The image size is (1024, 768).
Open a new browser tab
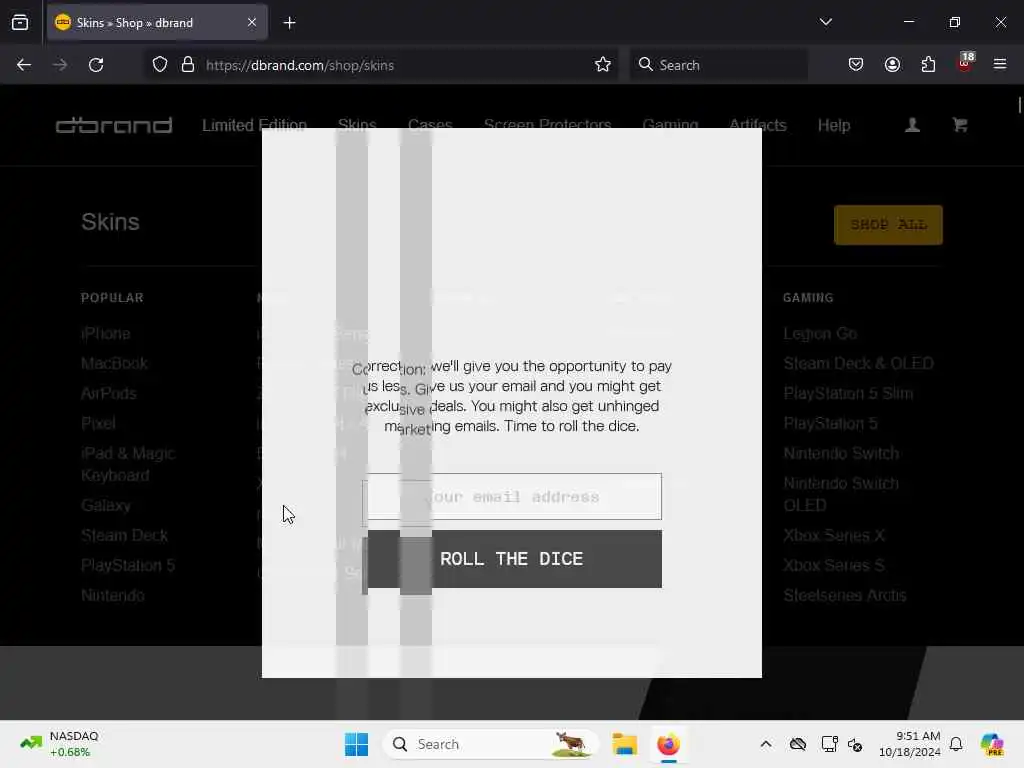(x=289, y=23)
